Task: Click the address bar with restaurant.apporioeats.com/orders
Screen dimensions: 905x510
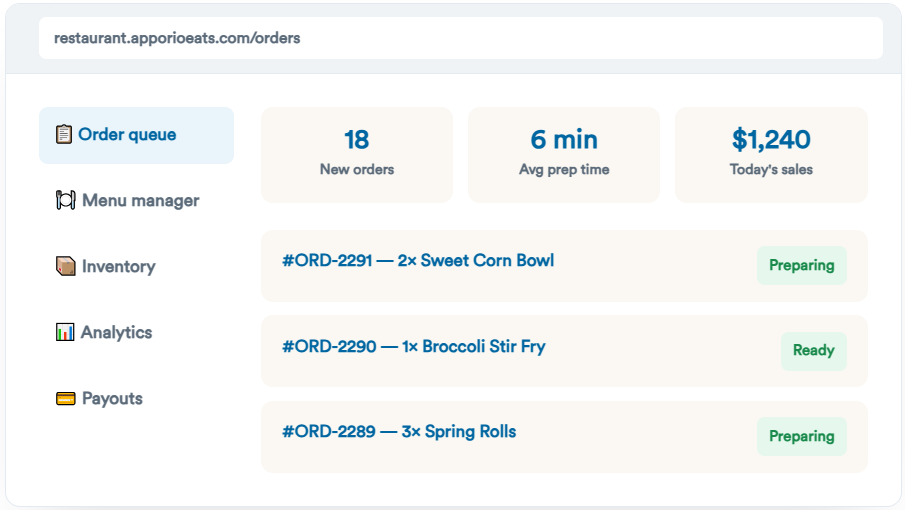Action: [x=461, y=38]
